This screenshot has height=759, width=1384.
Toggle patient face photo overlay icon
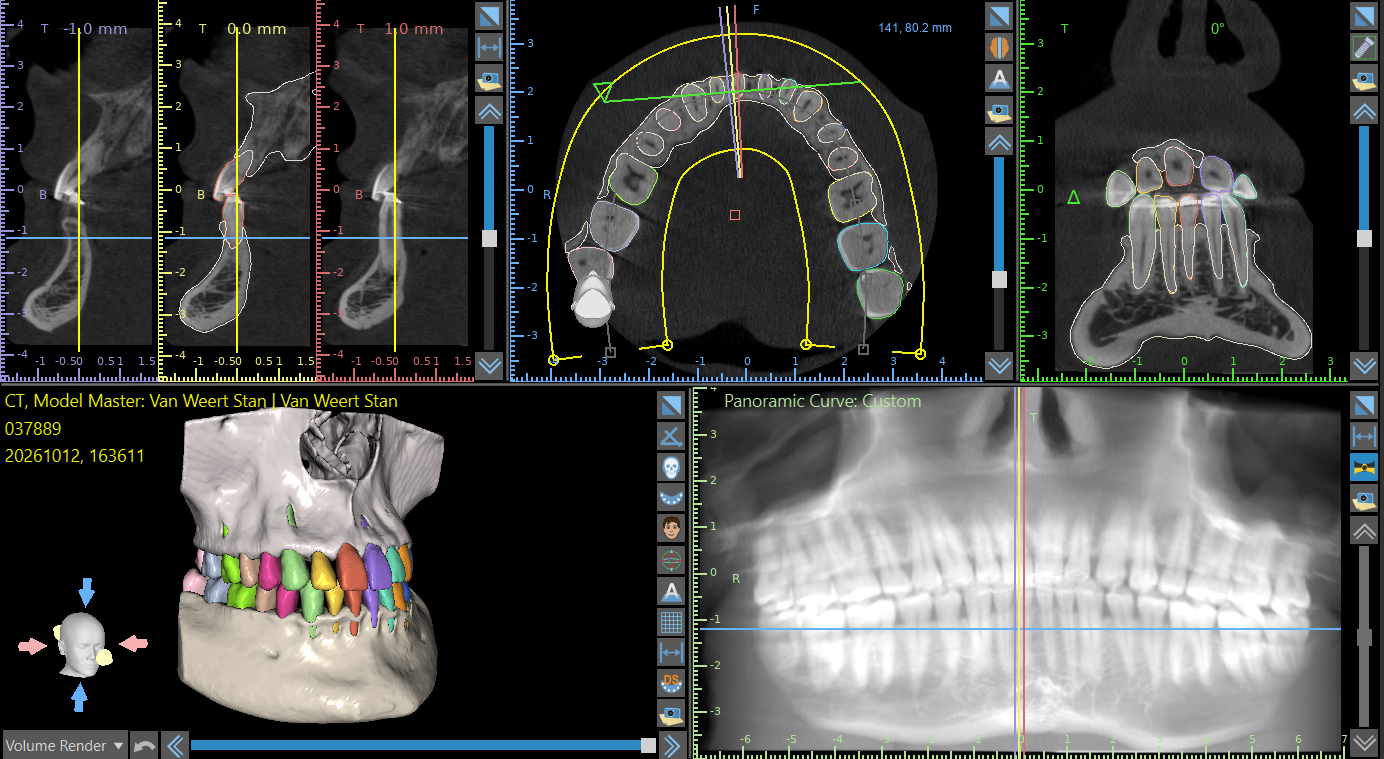click(x=671, y=528)
